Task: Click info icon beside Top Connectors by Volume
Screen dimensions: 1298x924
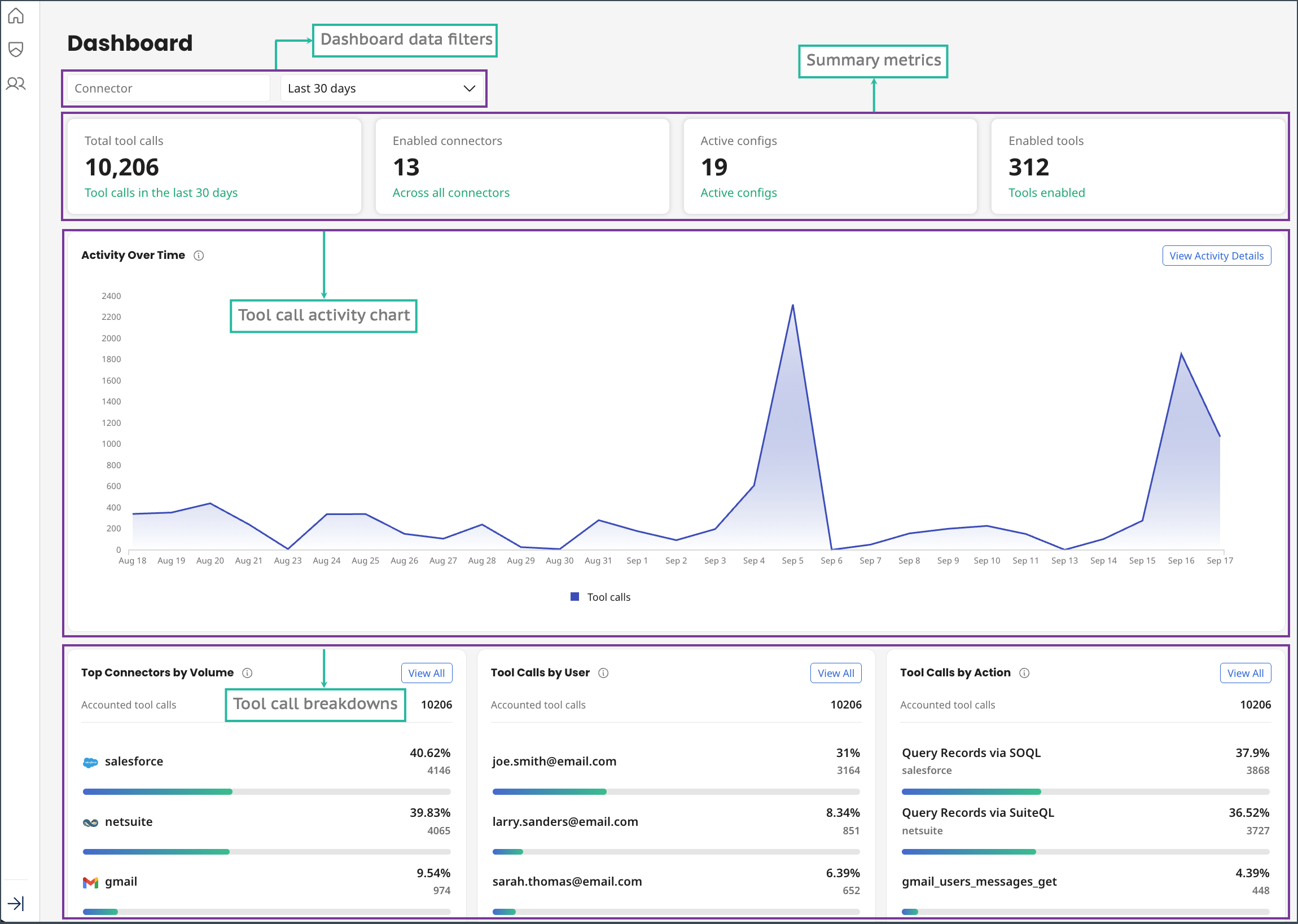Action: (x=247, y=673)
